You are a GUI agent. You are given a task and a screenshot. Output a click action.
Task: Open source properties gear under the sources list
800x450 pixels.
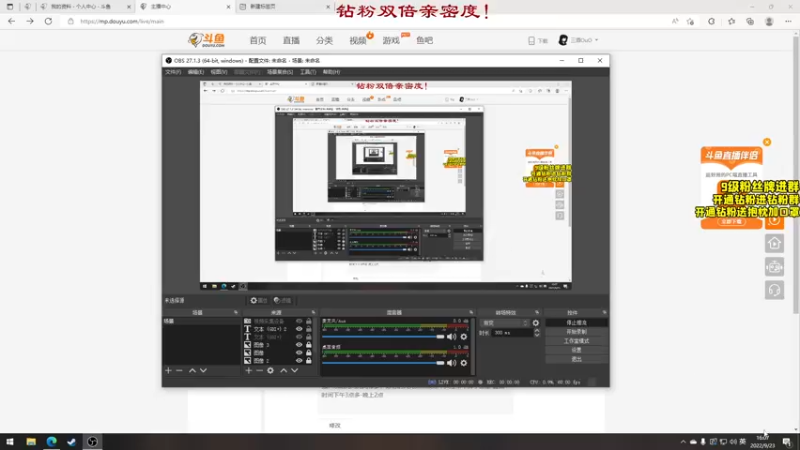(270, 370)
